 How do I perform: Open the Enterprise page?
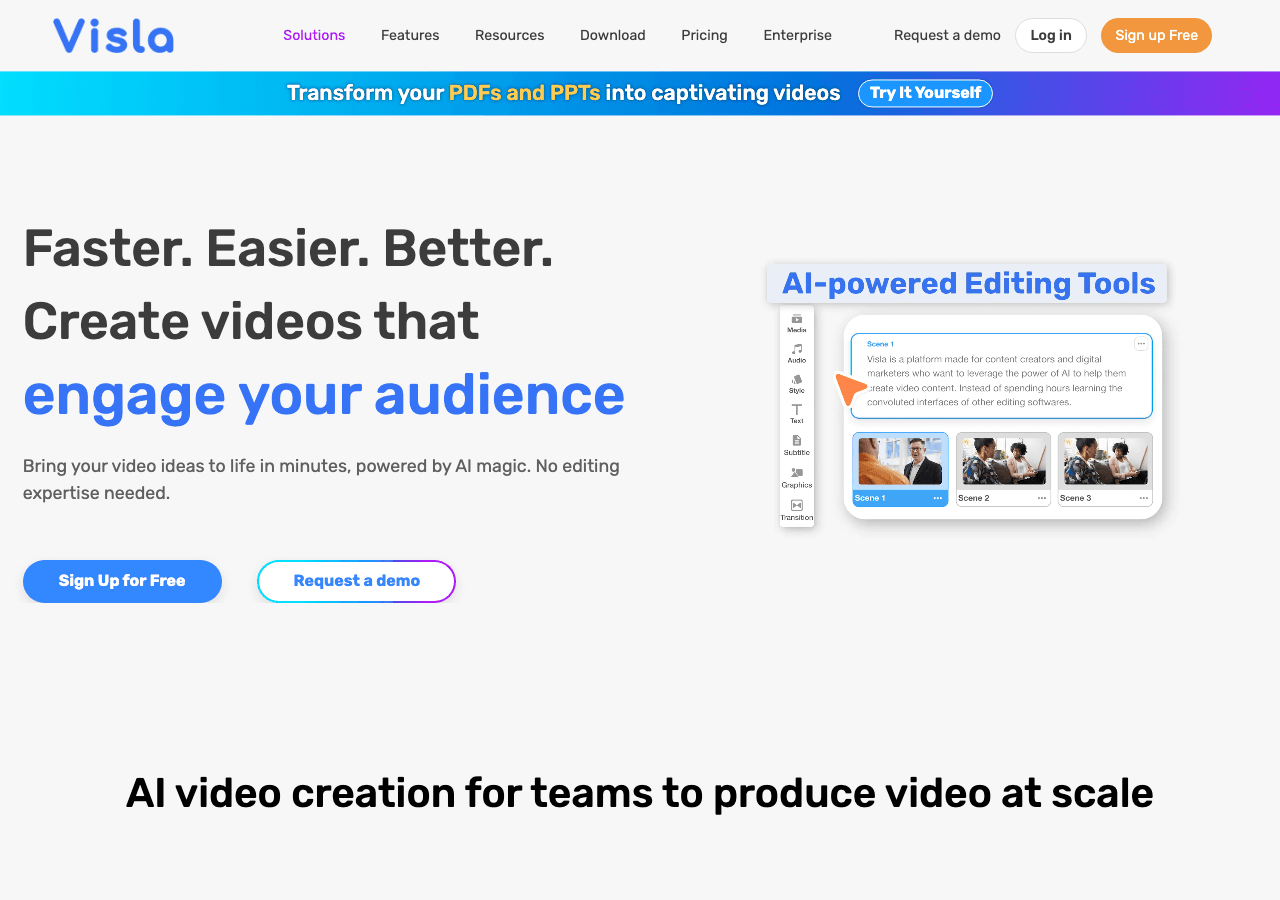798,35
